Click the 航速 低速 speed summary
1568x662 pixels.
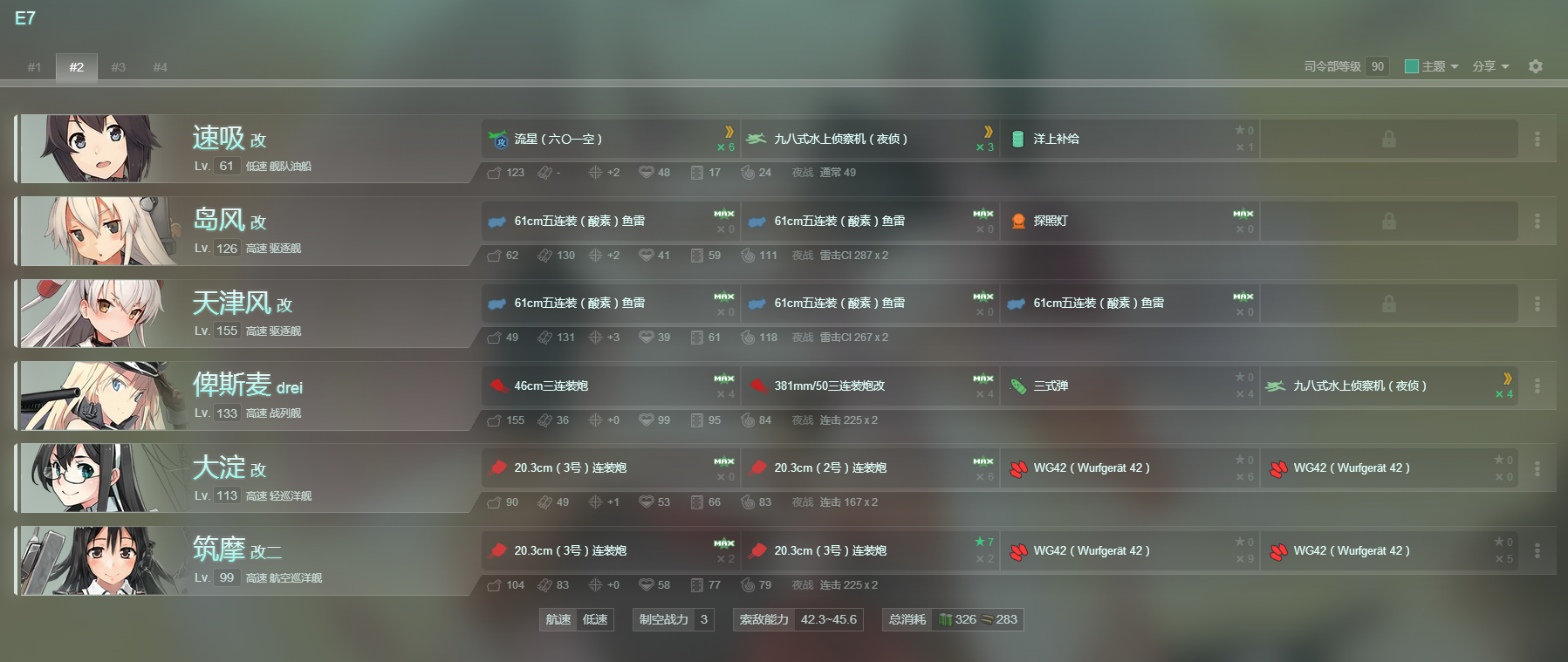coord(577,619)
